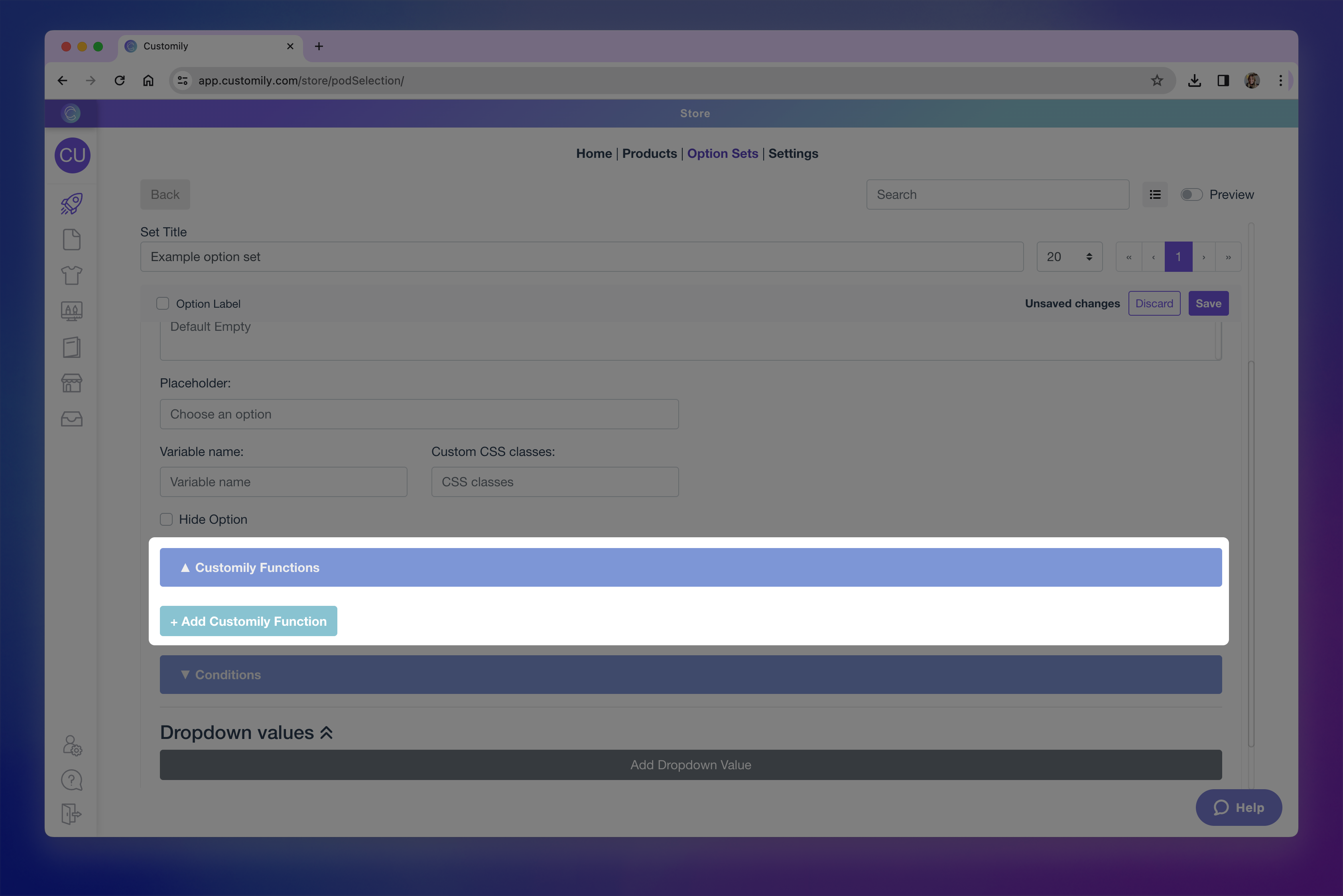
Task: Open the help question mark icon
Action: 71,780
